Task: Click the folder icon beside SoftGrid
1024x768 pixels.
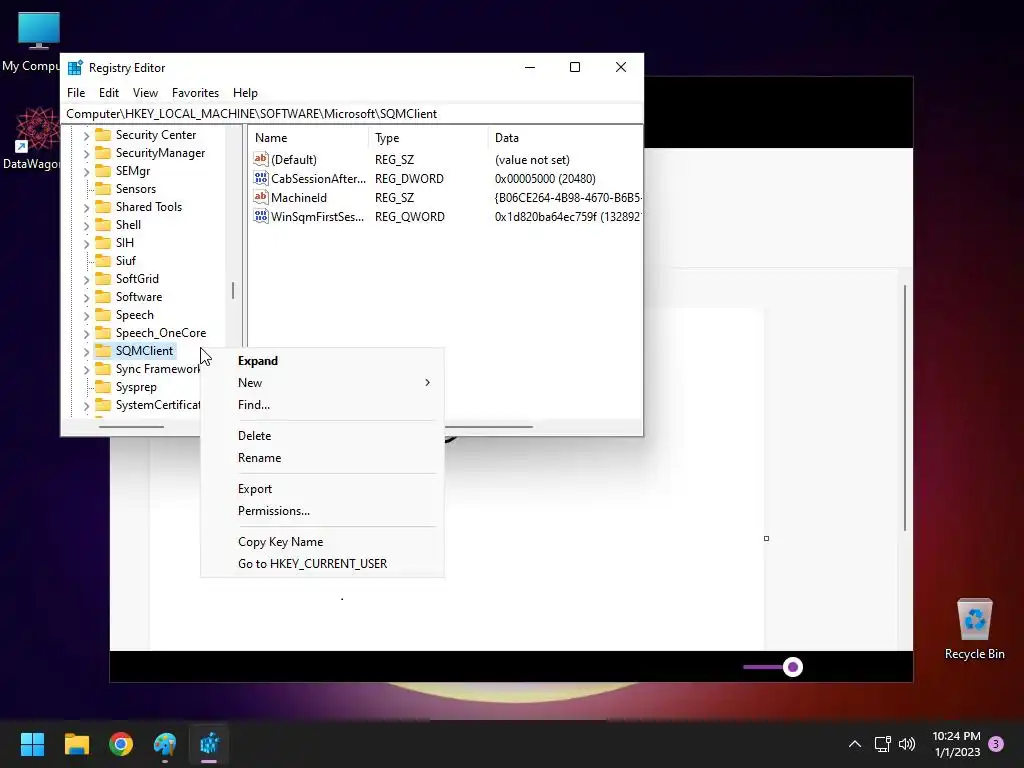Action: tap(103, 279)
